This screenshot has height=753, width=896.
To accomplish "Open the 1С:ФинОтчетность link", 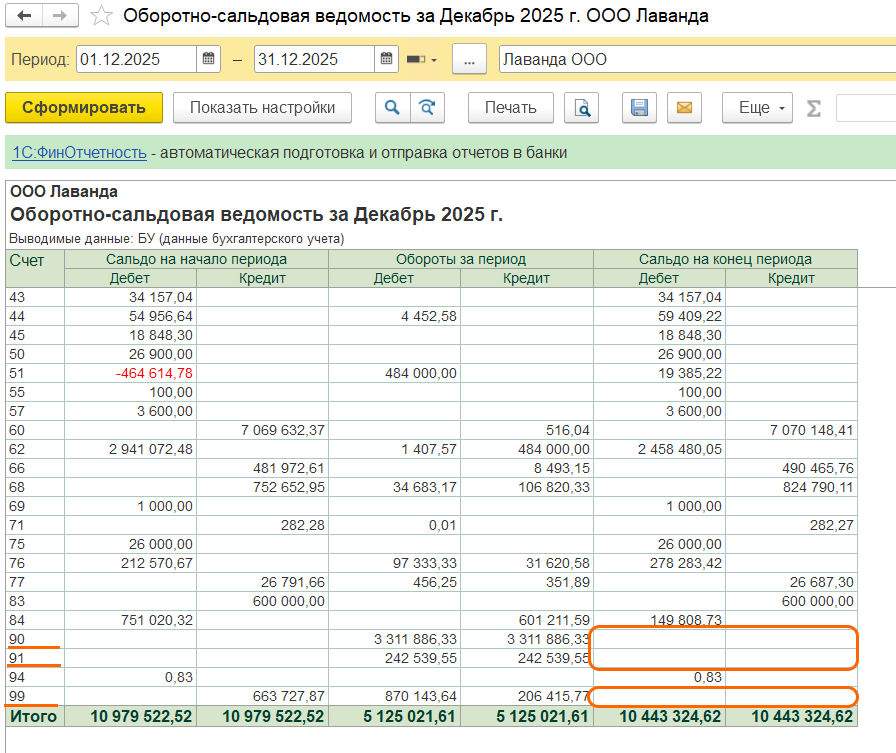I will pyautogui.click(x=79, y=153).
